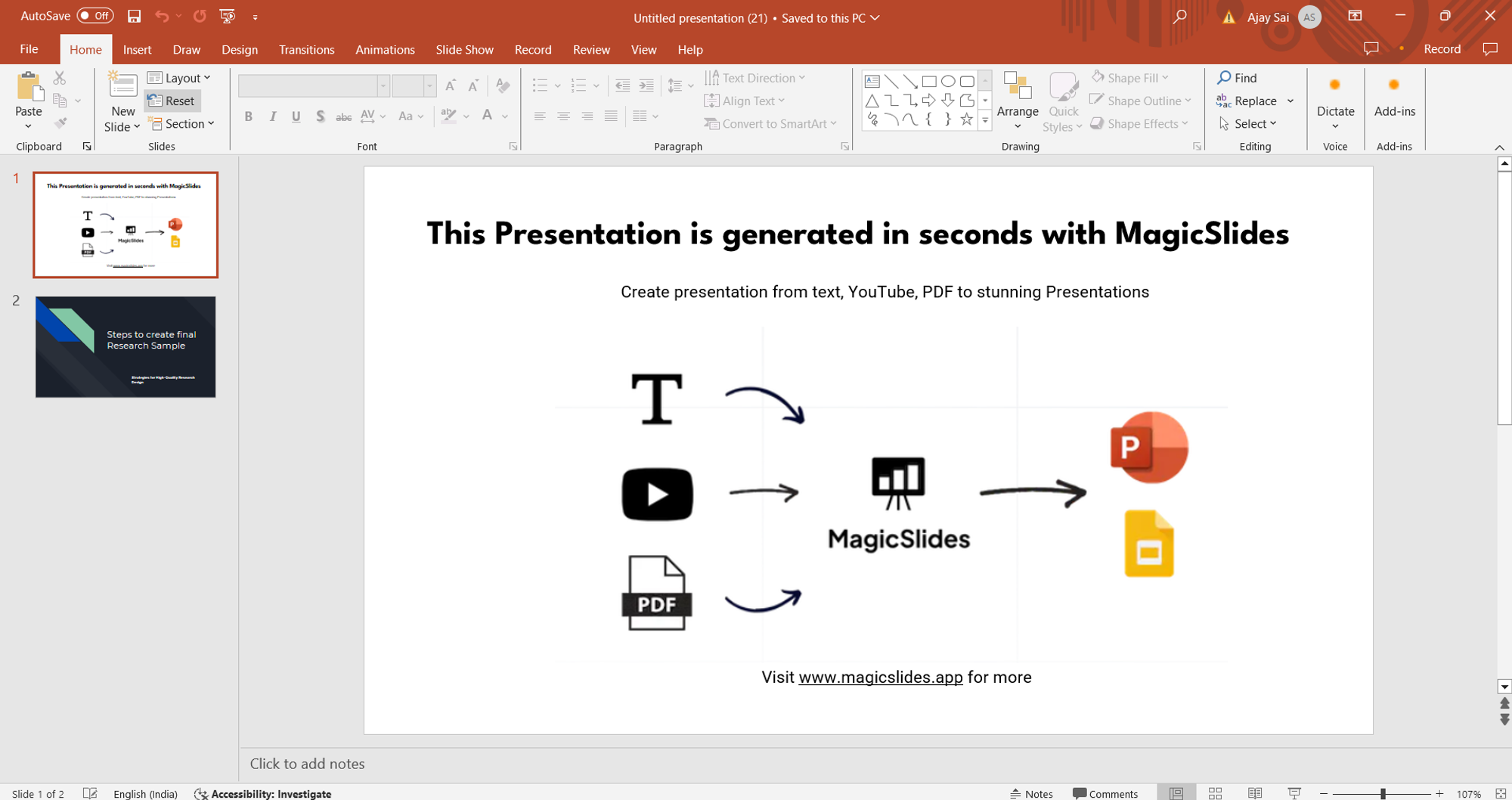This screenshot has width=1512, height=800.
Task: Start presentation from beginning icon
Action: point(227,17)
